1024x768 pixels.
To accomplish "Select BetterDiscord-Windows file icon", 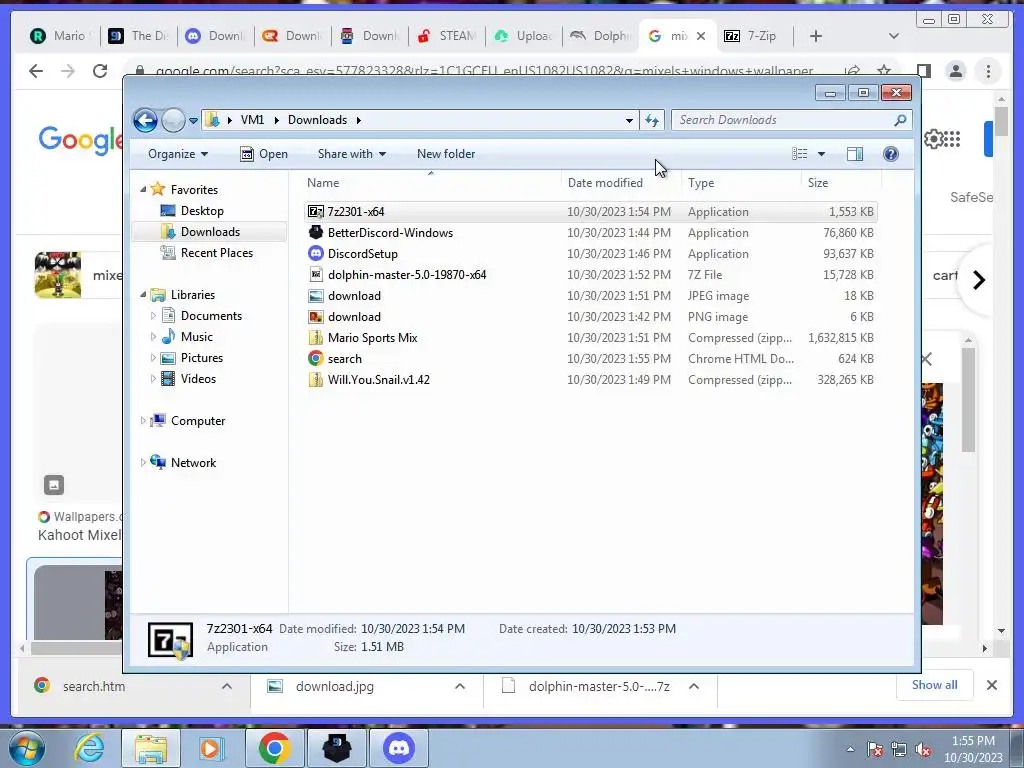I will coord(316,232).
